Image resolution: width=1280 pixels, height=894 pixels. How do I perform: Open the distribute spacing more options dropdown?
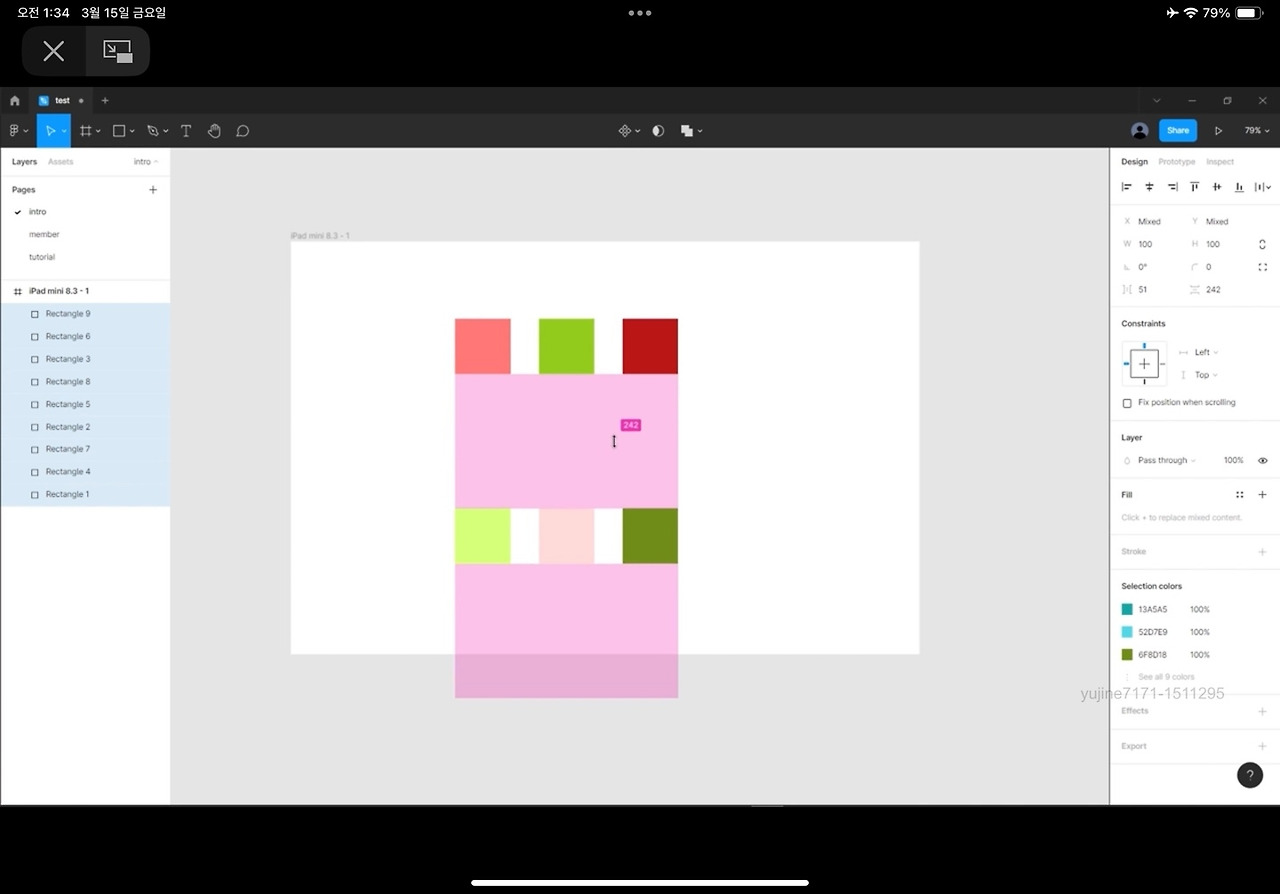[1263, 187]
